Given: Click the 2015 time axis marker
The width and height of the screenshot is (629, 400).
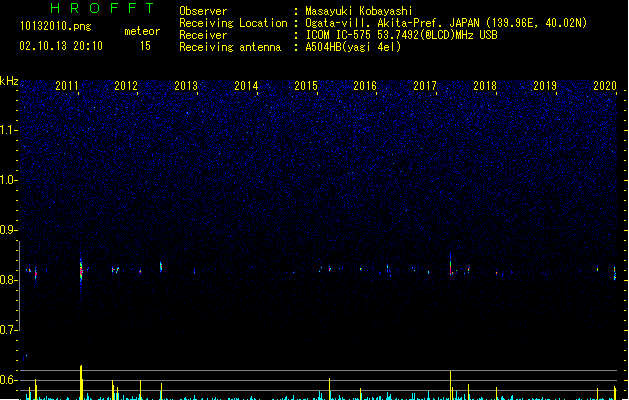Looking at the screenshot, I should pos(306,86).
